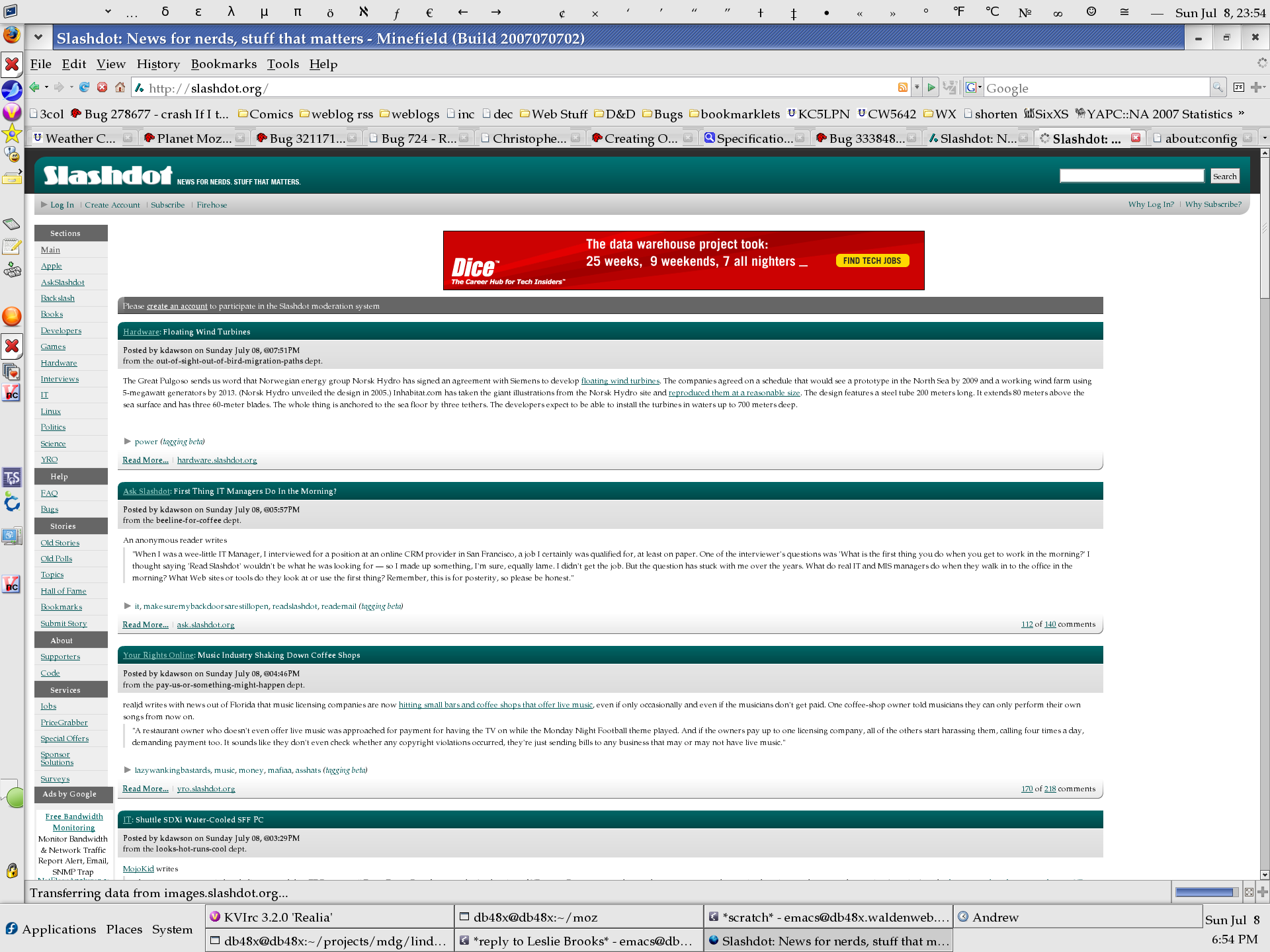1270x952 pixels.
Task: Open the KC5LPN bookmark
Action: (x=818, y=114)
